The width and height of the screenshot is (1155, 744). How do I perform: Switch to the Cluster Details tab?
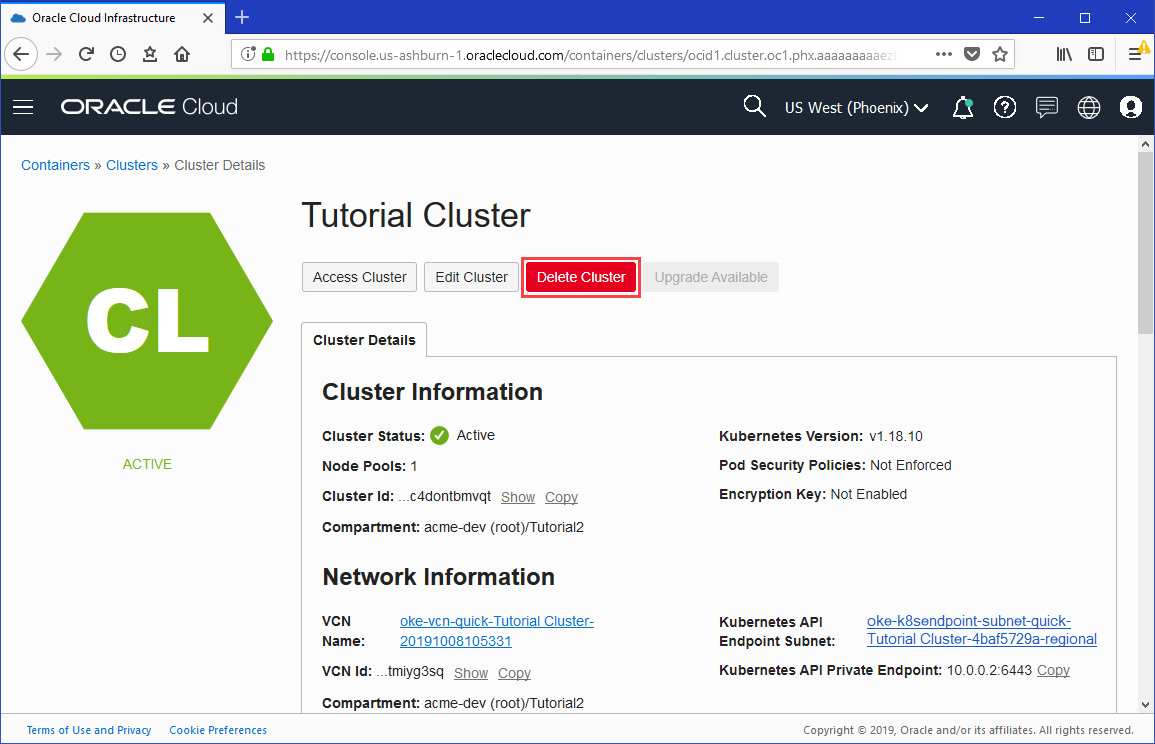click(x=364, y=340)
